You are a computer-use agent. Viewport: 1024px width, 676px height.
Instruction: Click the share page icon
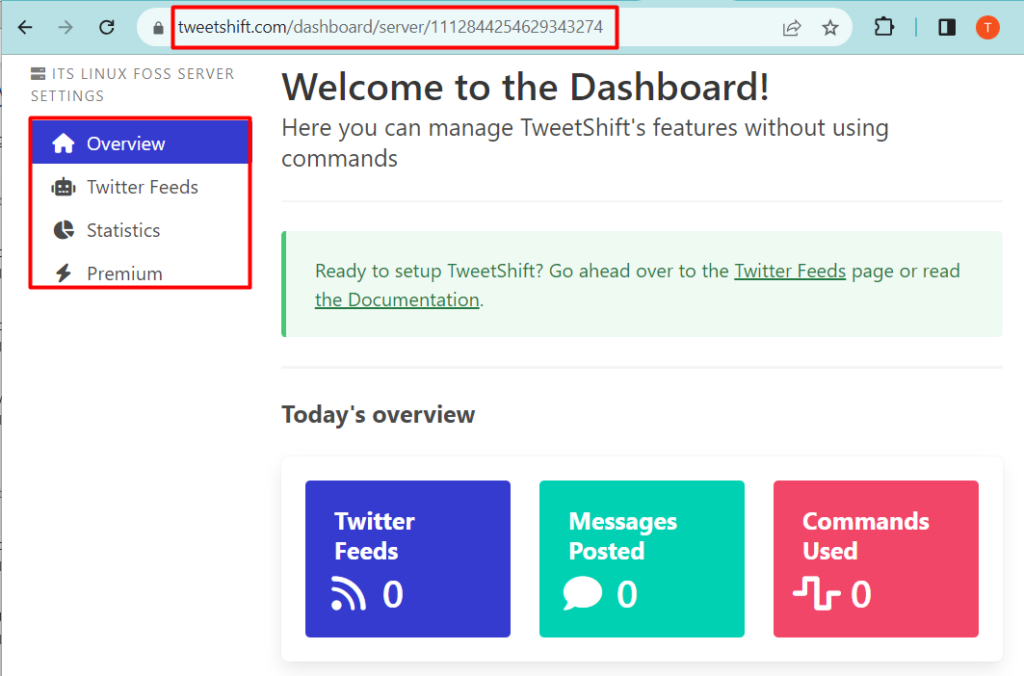[792, 28]
